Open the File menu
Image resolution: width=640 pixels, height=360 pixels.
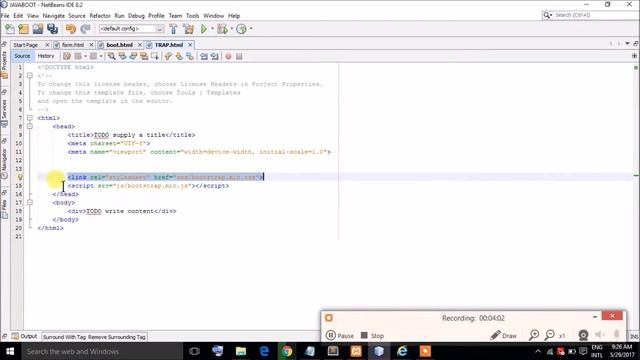coord(5,16)
